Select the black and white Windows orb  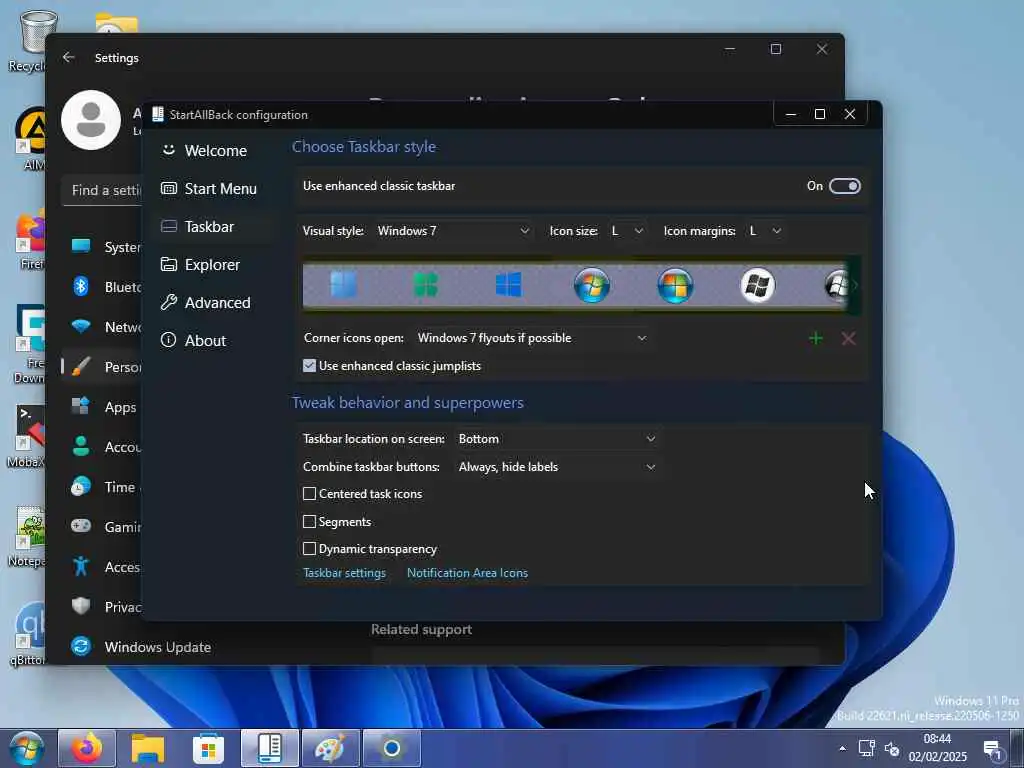(758, 285)
